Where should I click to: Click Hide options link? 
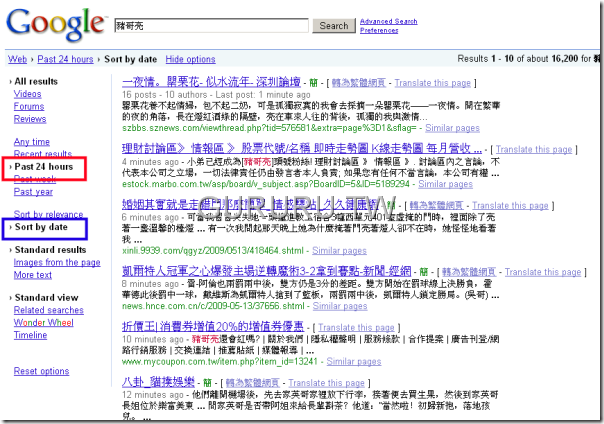190,59
